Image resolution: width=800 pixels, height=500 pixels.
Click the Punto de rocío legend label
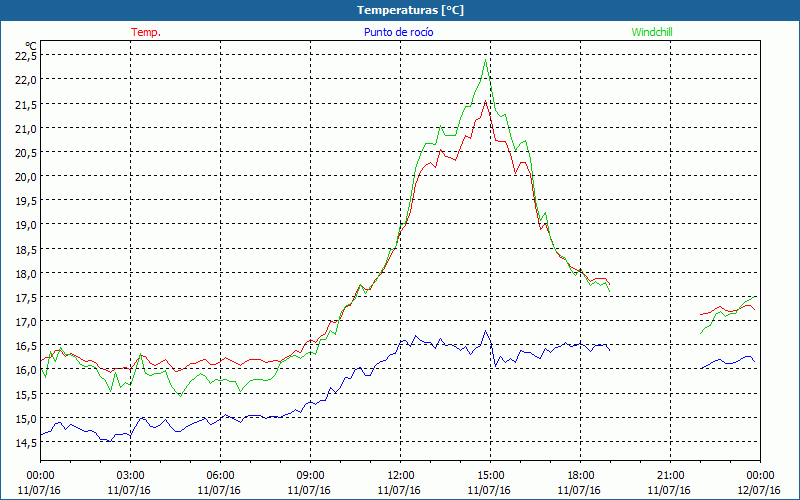pos(398,32)
